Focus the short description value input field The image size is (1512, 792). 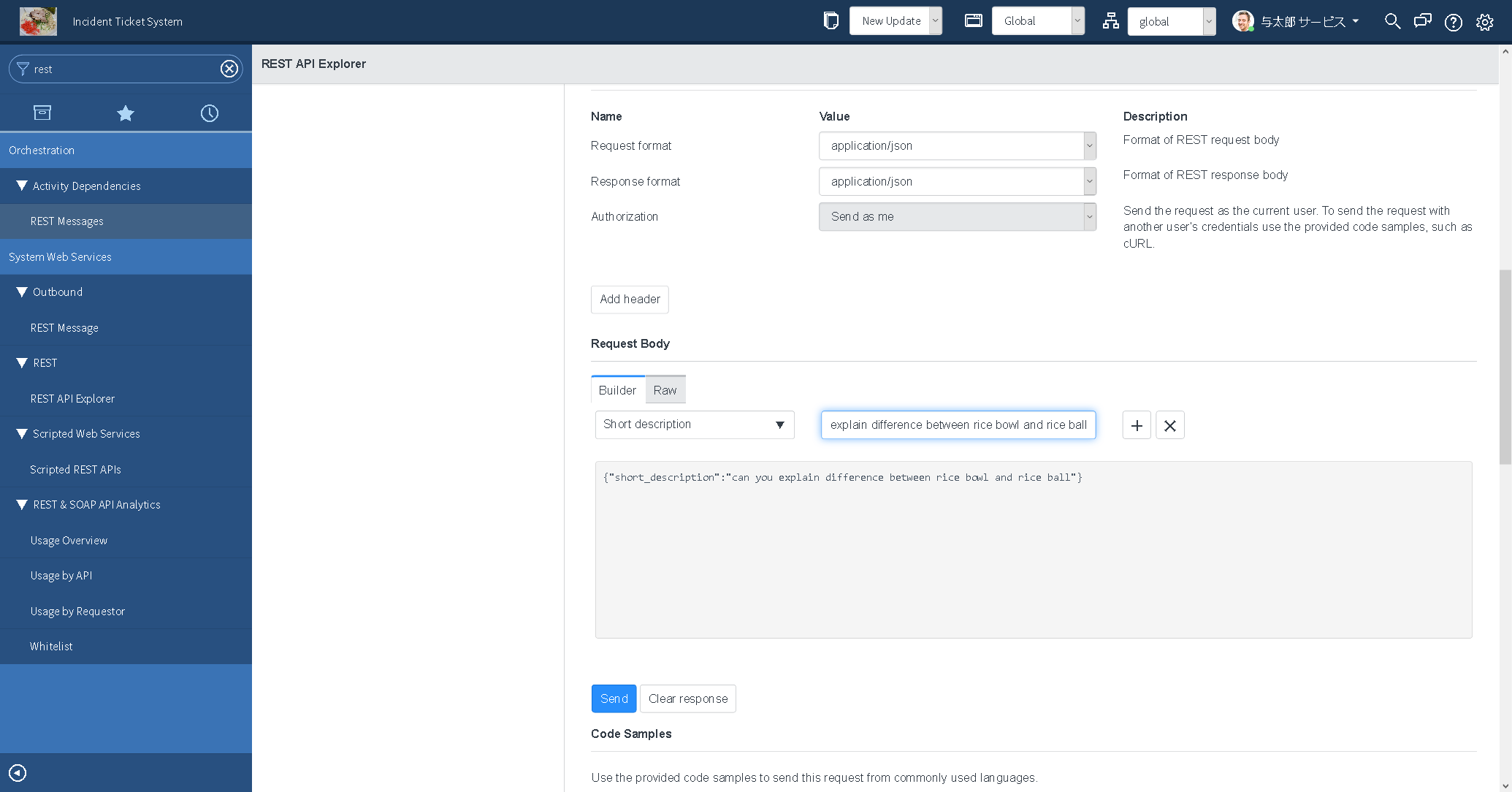pyautogui.click(x=958, y=424)
